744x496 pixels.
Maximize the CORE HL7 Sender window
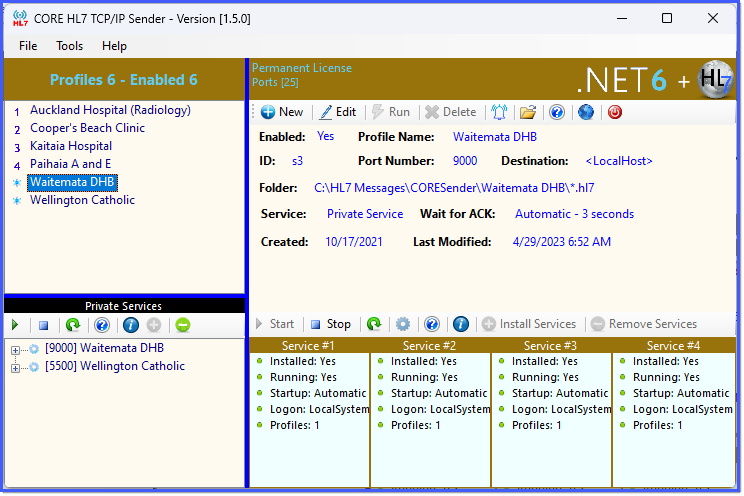point(667,18)
